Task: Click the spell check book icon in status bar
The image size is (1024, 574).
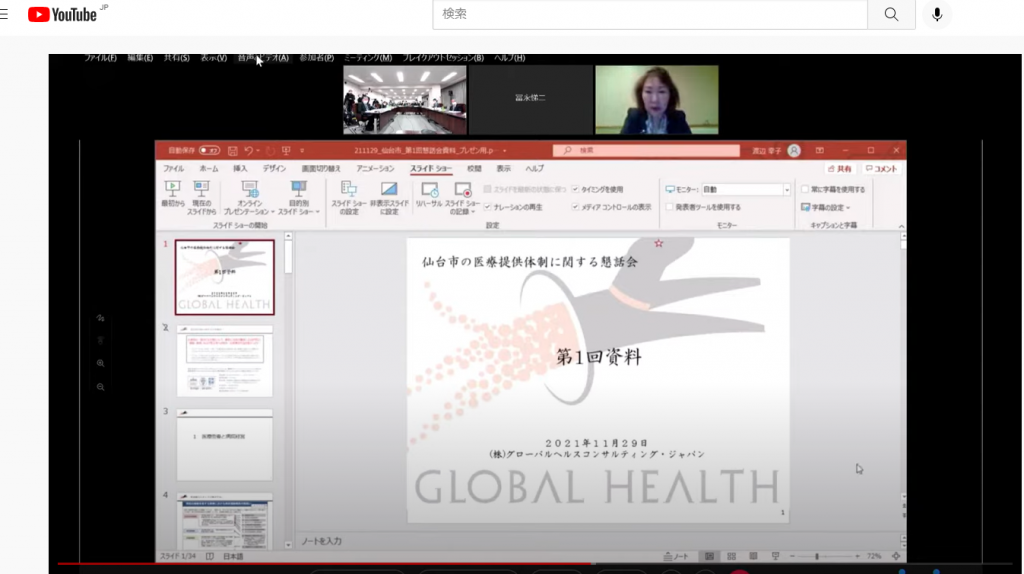Action: click(210, 556)
